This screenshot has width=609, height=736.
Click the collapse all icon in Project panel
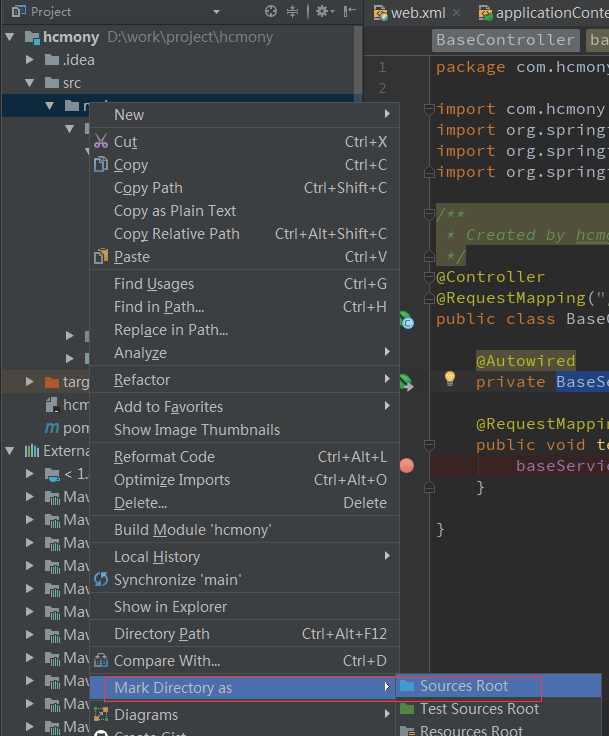293,11
